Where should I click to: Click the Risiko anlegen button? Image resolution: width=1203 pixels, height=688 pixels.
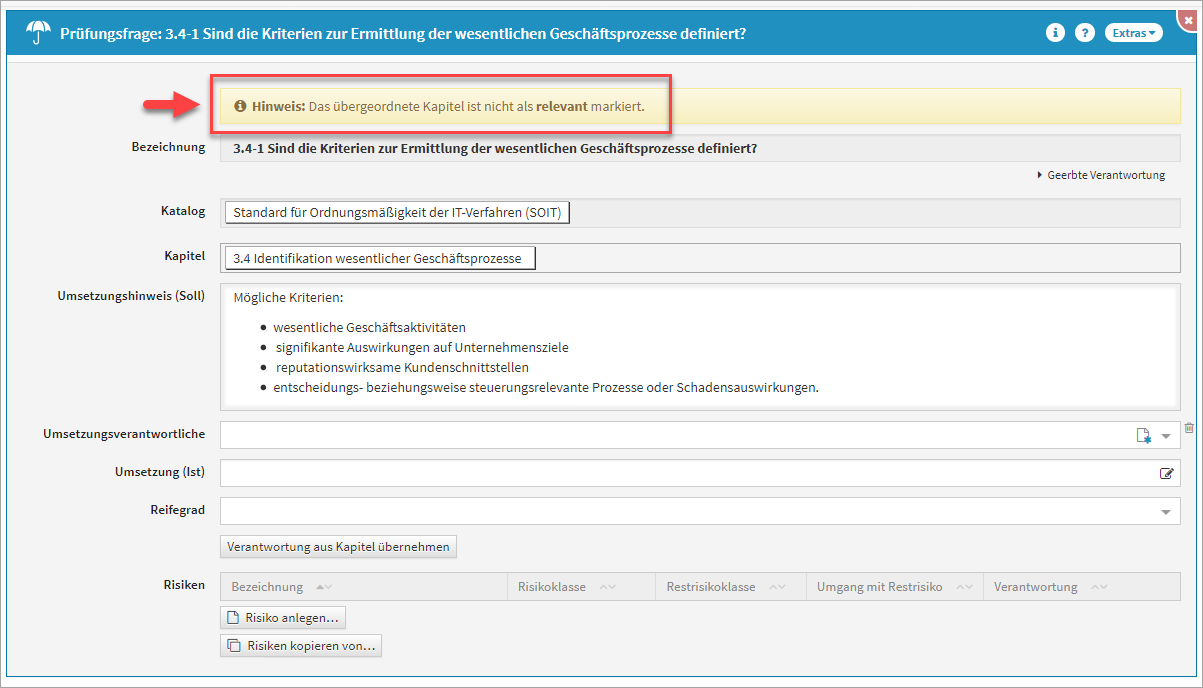pyautogui.click(x=283, y=618)
